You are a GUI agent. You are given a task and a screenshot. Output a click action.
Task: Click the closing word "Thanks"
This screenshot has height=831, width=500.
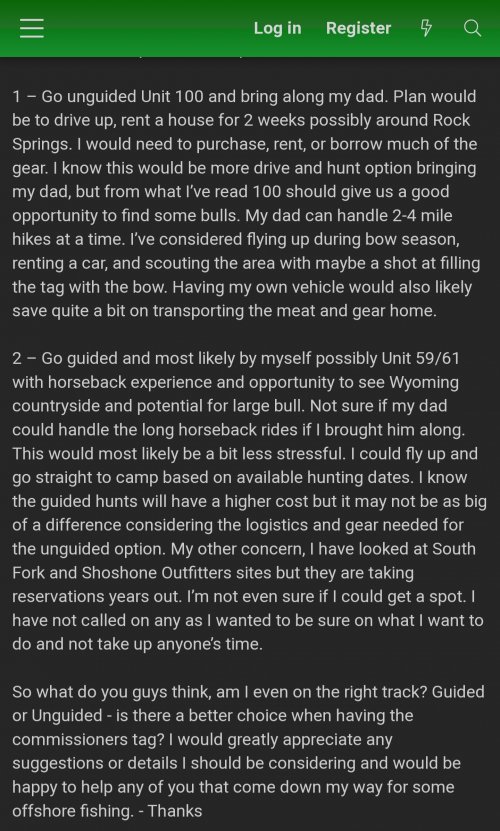[x=177, y=811]
